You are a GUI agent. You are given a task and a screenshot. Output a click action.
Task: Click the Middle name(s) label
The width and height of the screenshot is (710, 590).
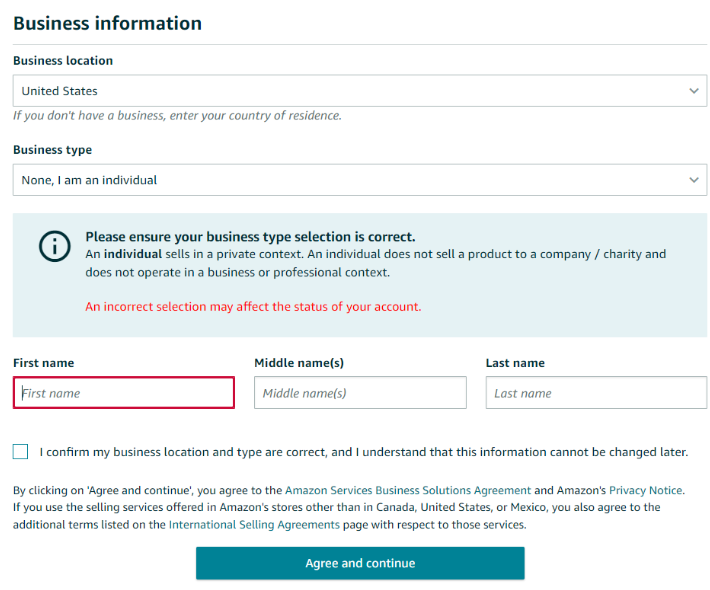pos(299,363)
